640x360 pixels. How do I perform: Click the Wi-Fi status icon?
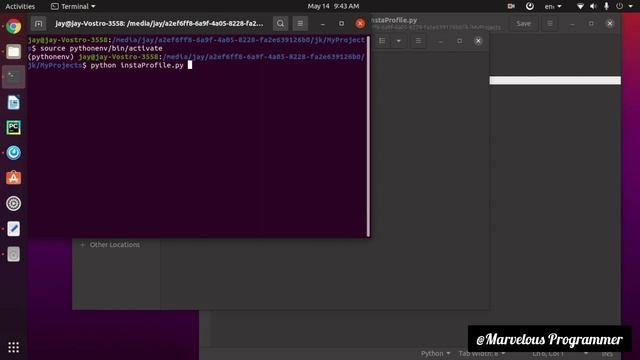tap(580, 6)
